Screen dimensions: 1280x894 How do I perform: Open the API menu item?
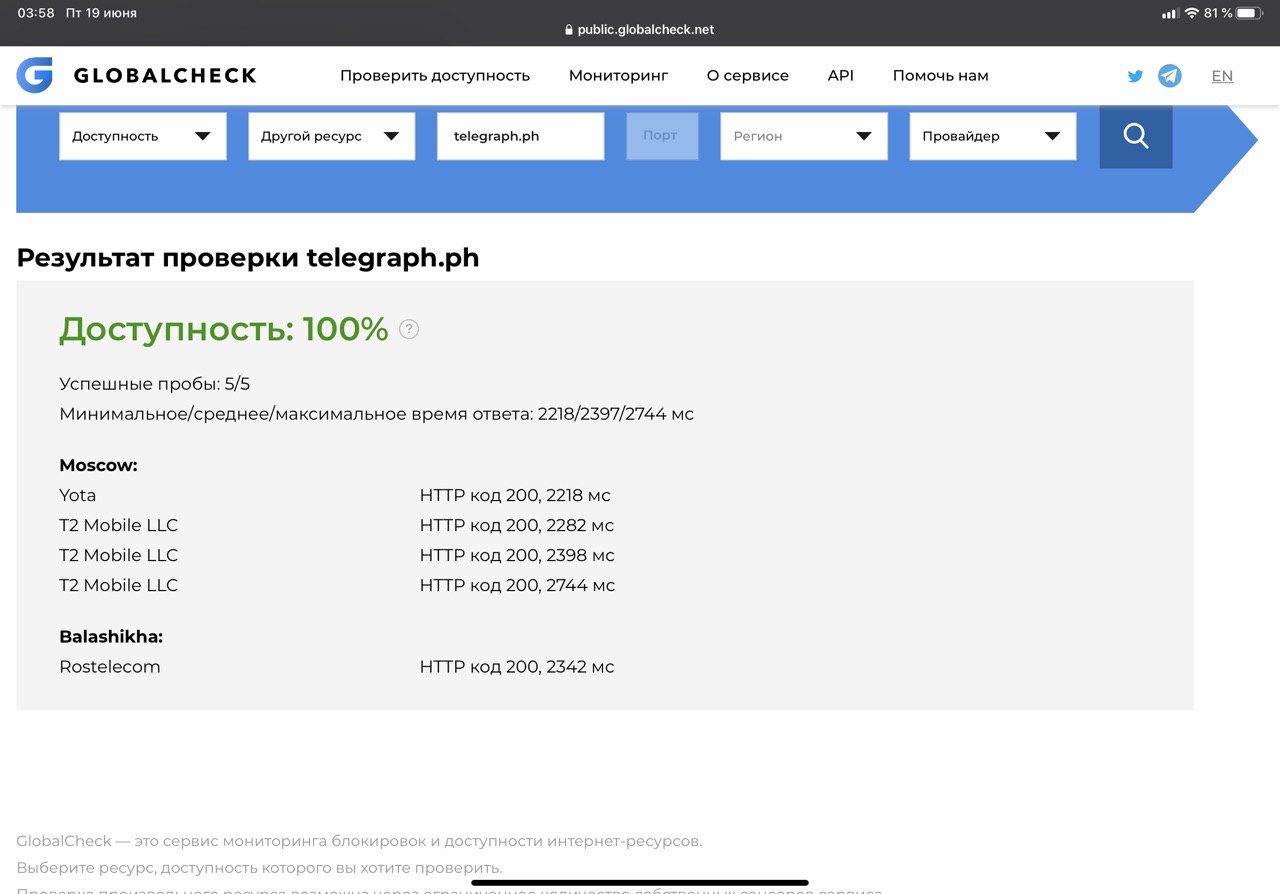pyautogui.click(x=841, y=76)
